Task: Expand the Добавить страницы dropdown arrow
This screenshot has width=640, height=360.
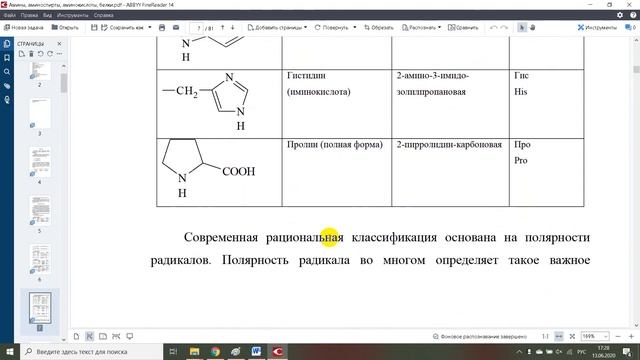Action: click(x=306, y=27)
